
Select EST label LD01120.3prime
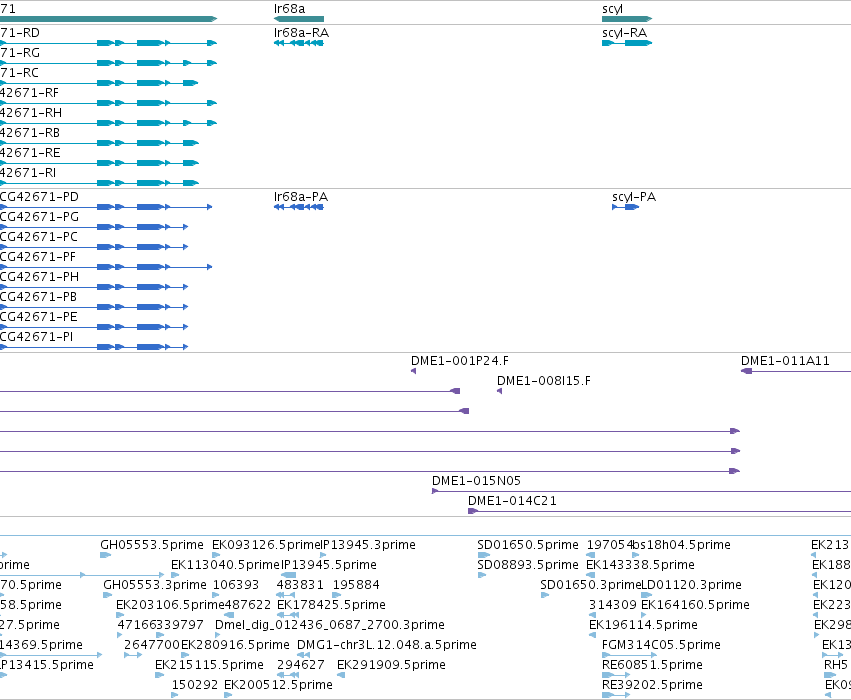tap(691, 585)
